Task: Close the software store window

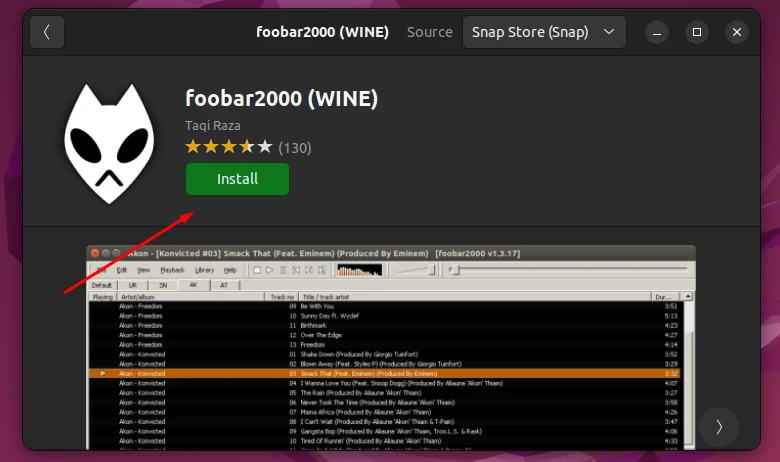Action: (x=737, y=32)
